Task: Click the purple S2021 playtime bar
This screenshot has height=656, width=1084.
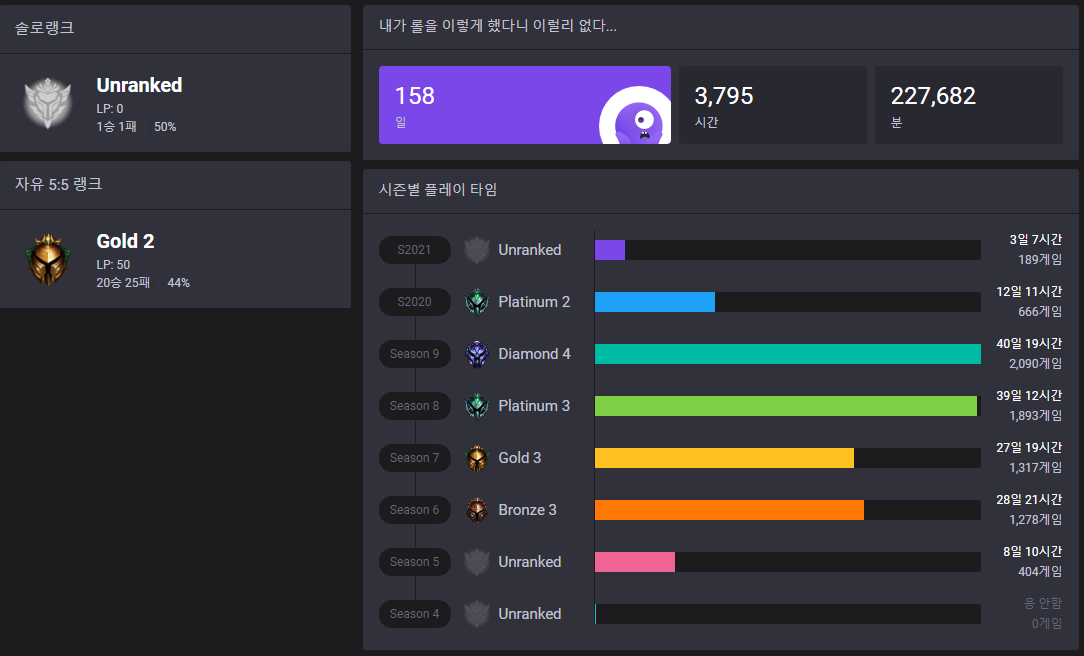Action: pos(610,250)
